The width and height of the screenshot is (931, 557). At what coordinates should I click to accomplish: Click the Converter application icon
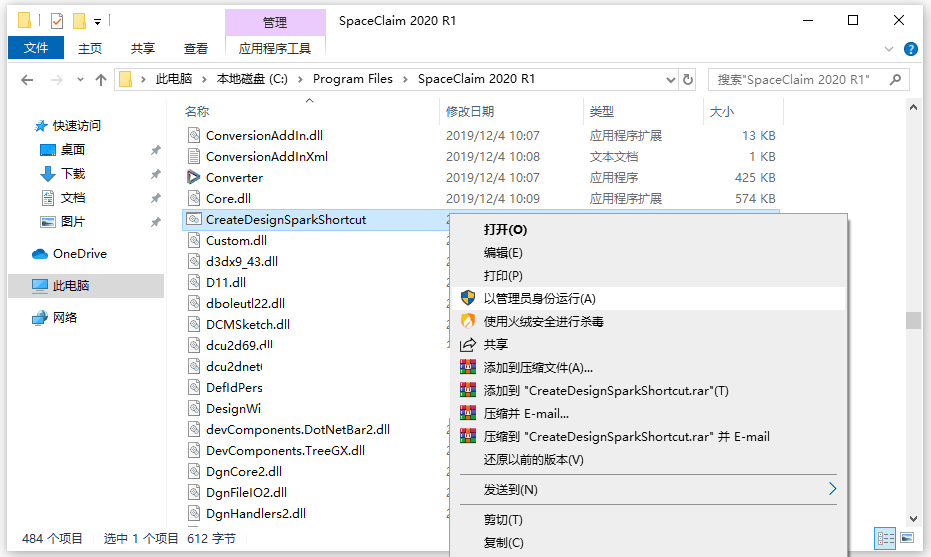pos(193,177)
